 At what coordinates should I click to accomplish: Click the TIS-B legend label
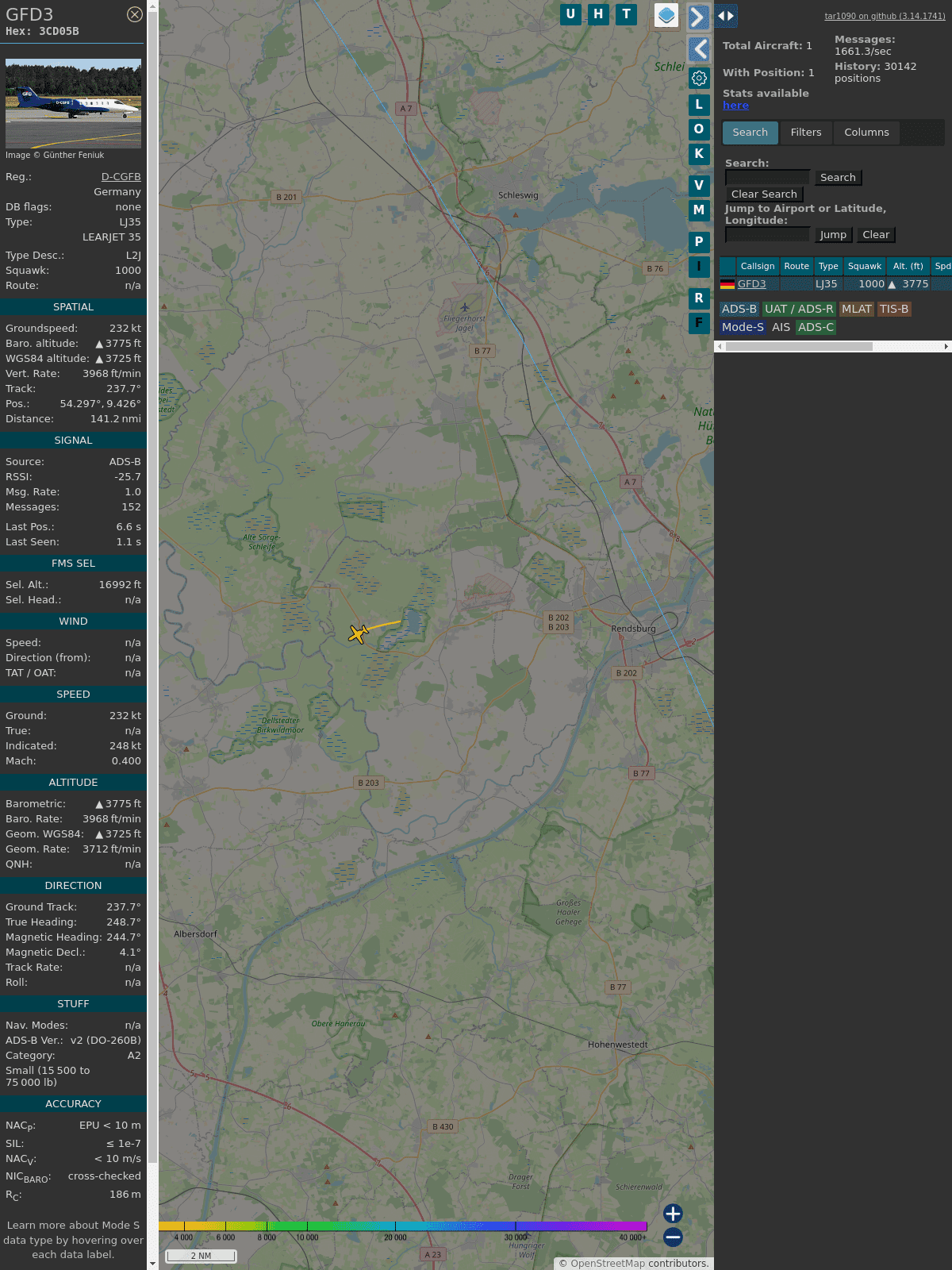point(894,310)
